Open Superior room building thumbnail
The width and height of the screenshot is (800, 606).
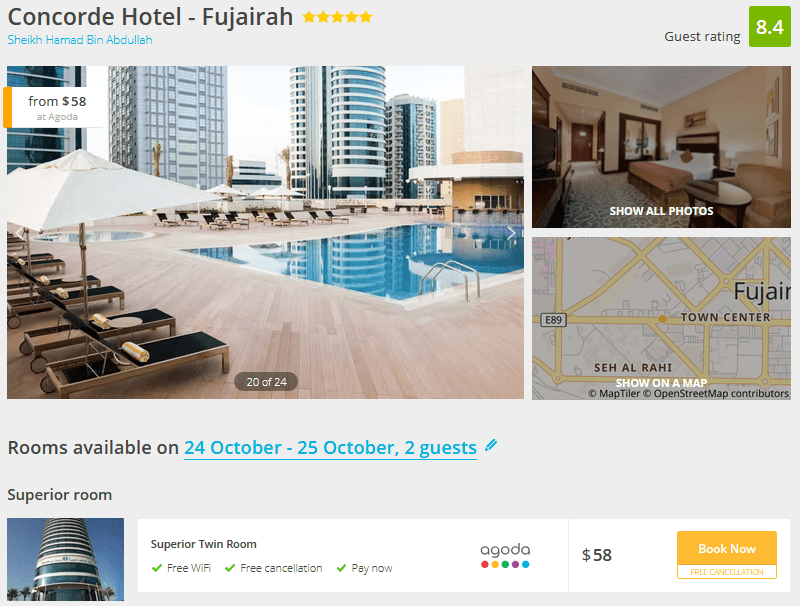coord(65,559)
